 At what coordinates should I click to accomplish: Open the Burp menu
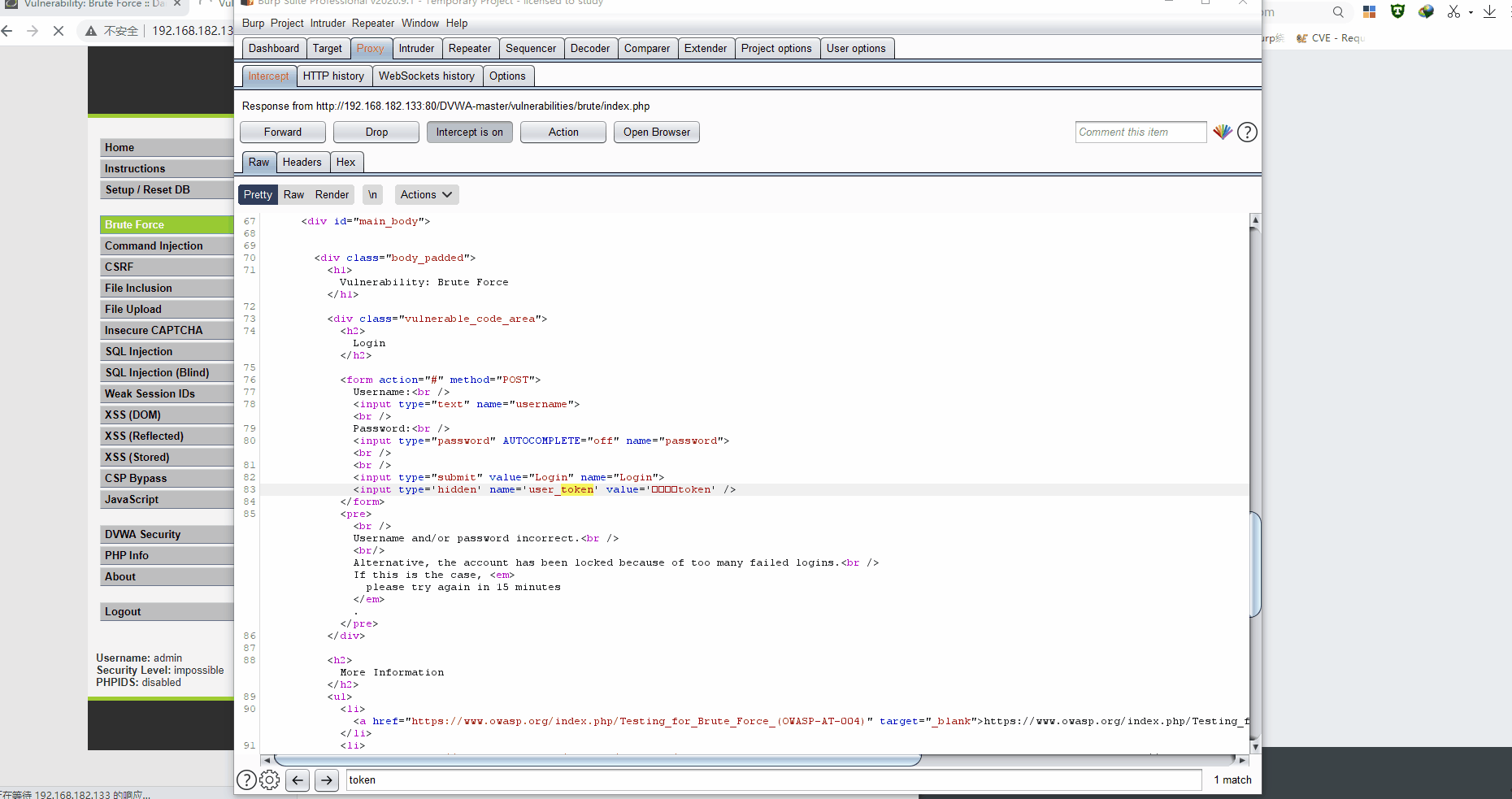[x=253, y=24]
